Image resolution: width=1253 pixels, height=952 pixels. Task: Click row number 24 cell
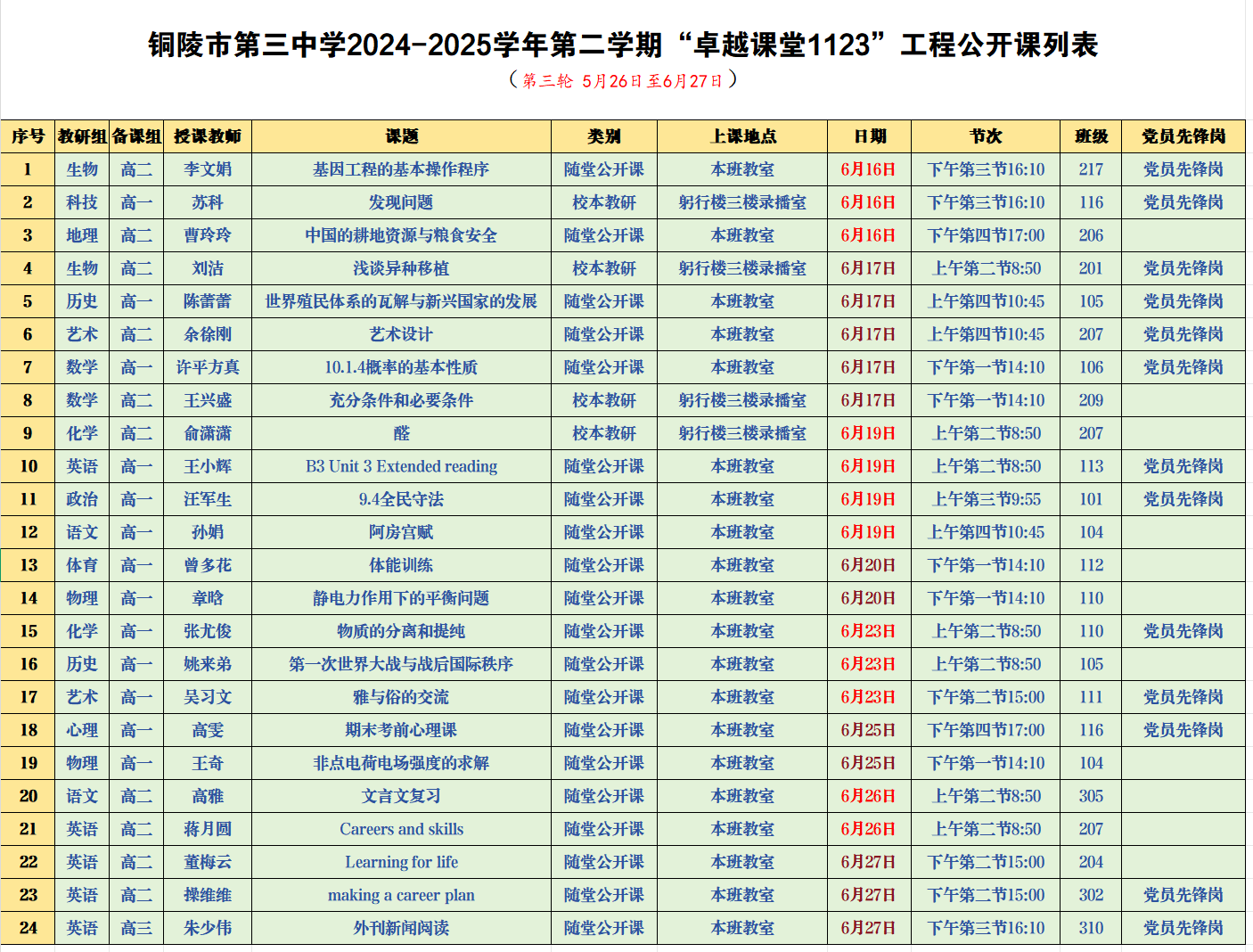pyautogui.click(x=29, y=928)
